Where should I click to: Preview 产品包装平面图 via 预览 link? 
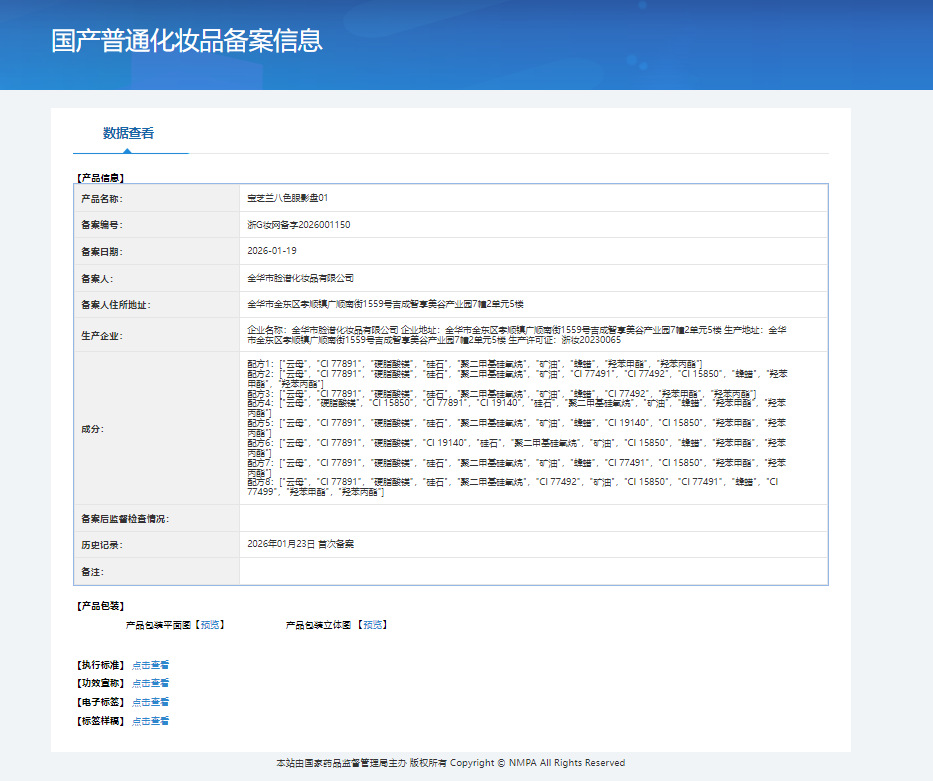point(210,625)
